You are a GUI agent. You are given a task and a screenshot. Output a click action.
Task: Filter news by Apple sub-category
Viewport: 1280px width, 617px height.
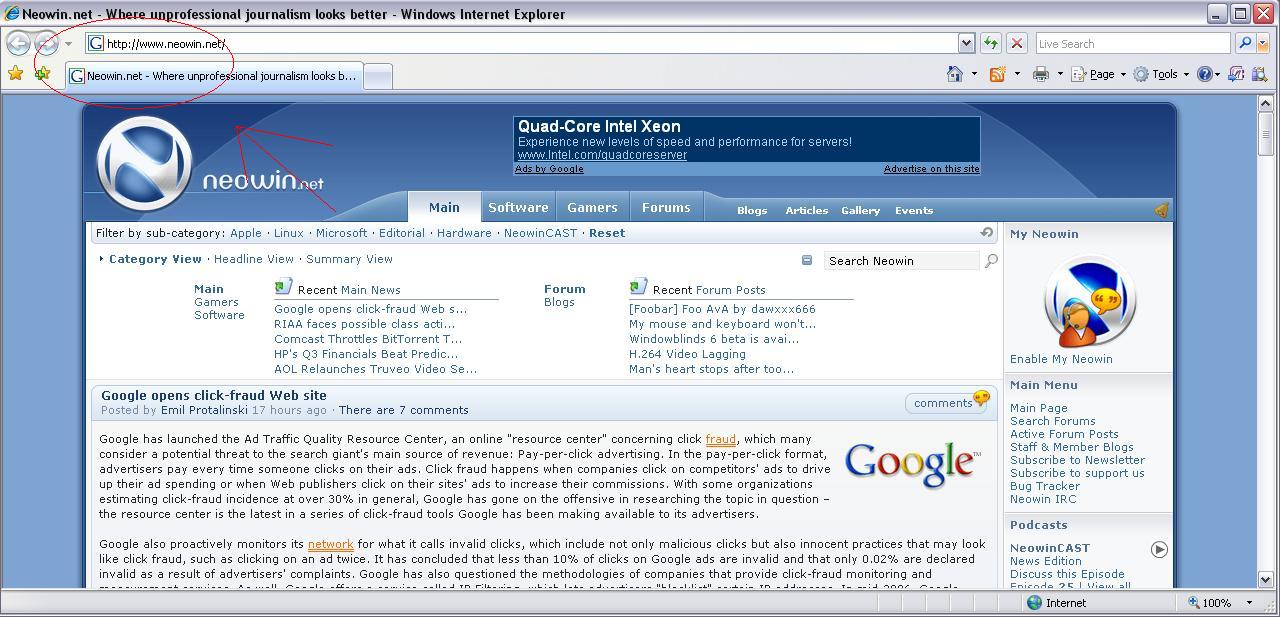coord(246,233)
